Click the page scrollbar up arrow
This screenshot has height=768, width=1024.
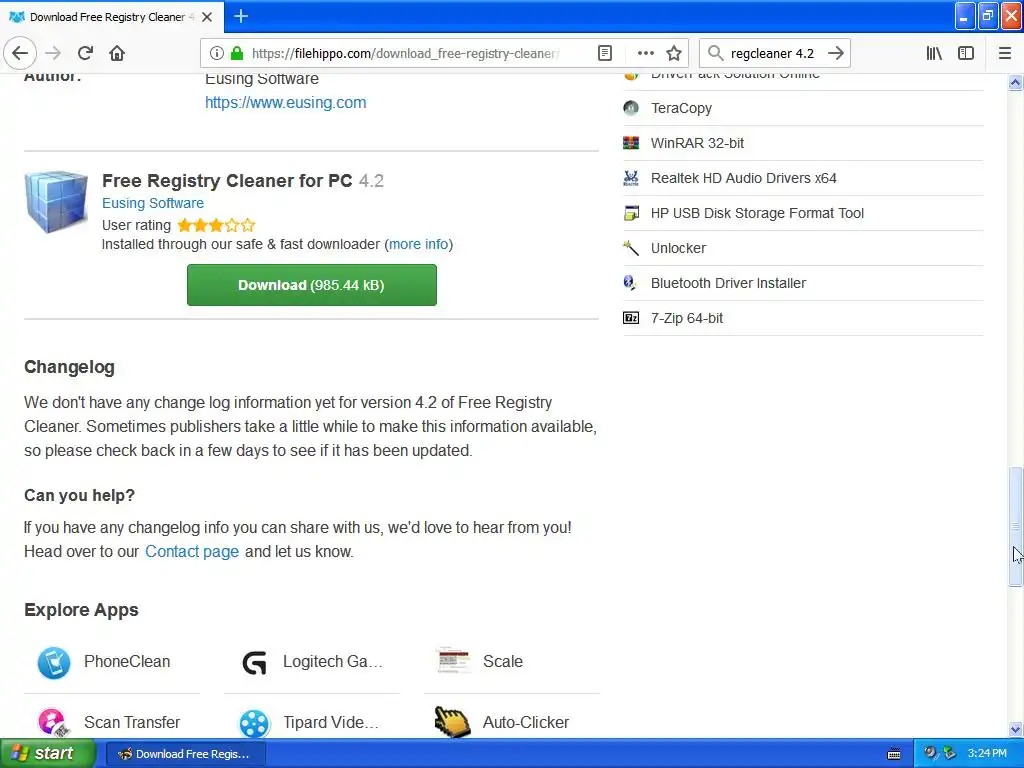(x=1015, y=82)
